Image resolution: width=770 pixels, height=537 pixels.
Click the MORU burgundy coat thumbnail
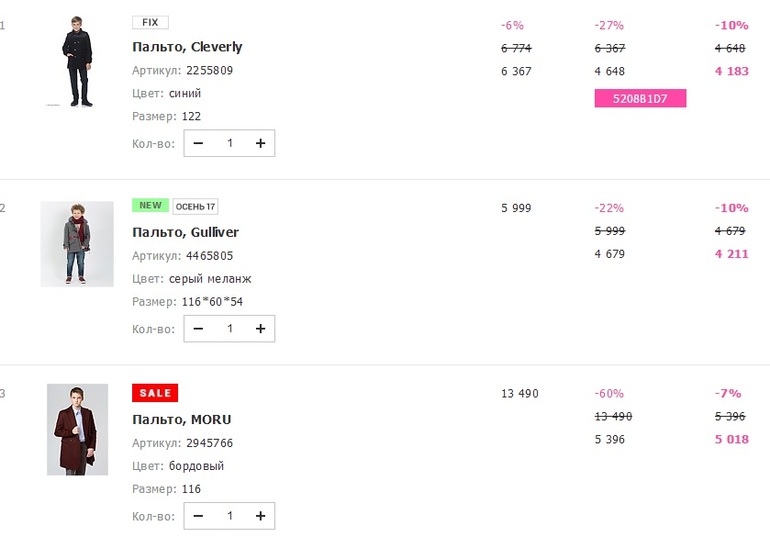77,429
